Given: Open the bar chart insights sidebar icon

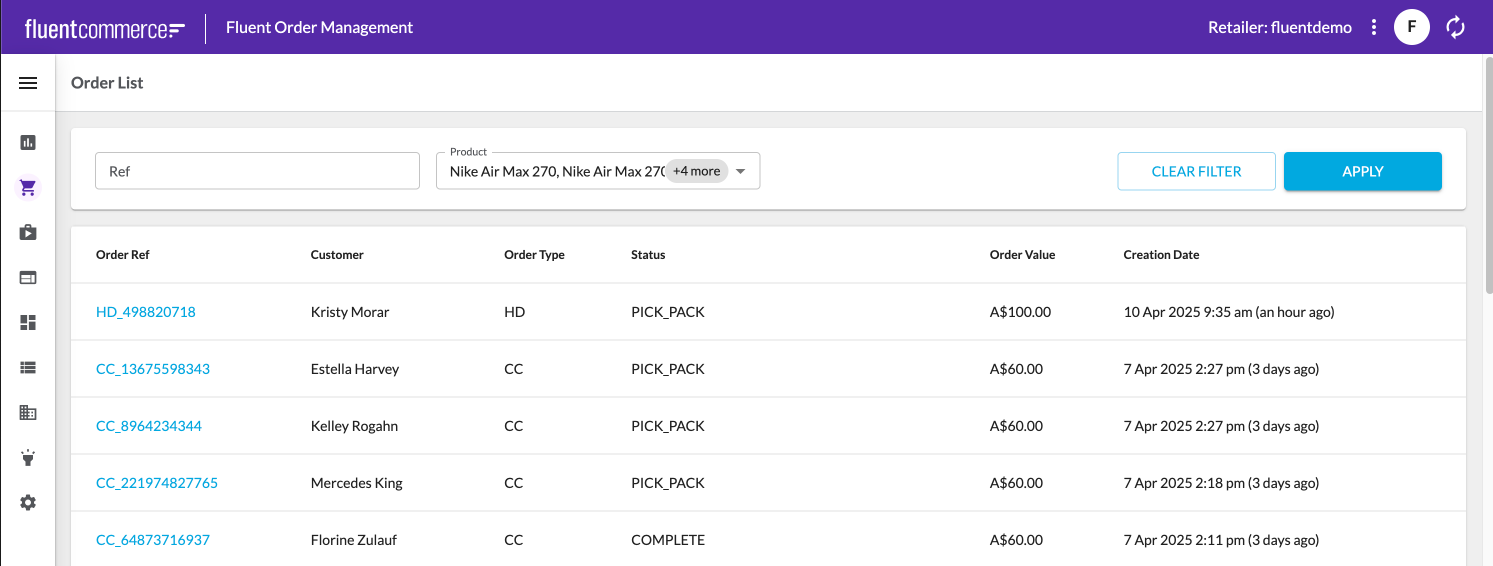Looking at the screenshot, I should pos(28,142).
